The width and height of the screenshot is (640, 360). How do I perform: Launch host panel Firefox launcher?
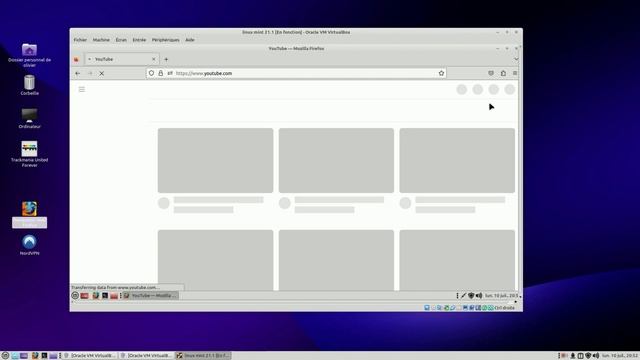35,356
